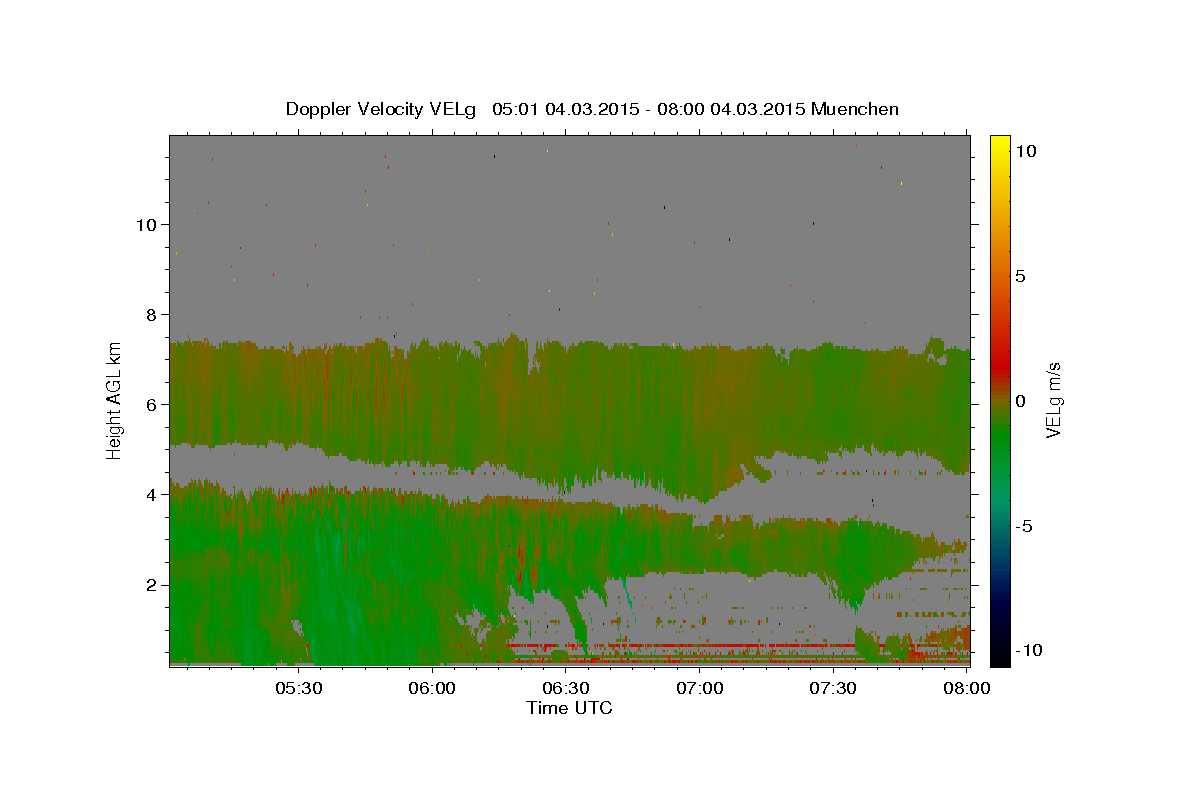
Task: Select the 06:30 time tick label
Action: click(566, 688)
